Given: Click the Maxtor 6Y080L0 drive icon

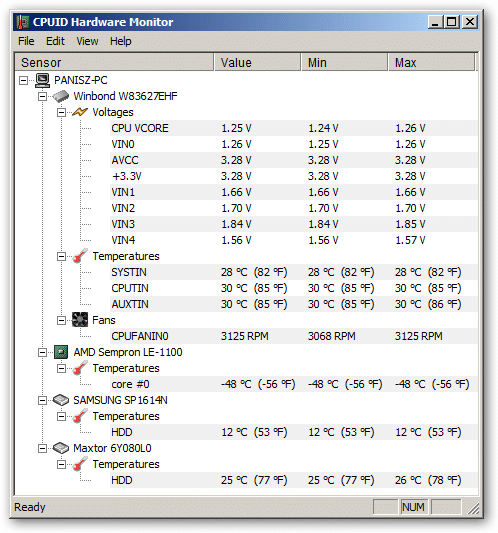Looking at the screenshot, I should coord(61,448).
